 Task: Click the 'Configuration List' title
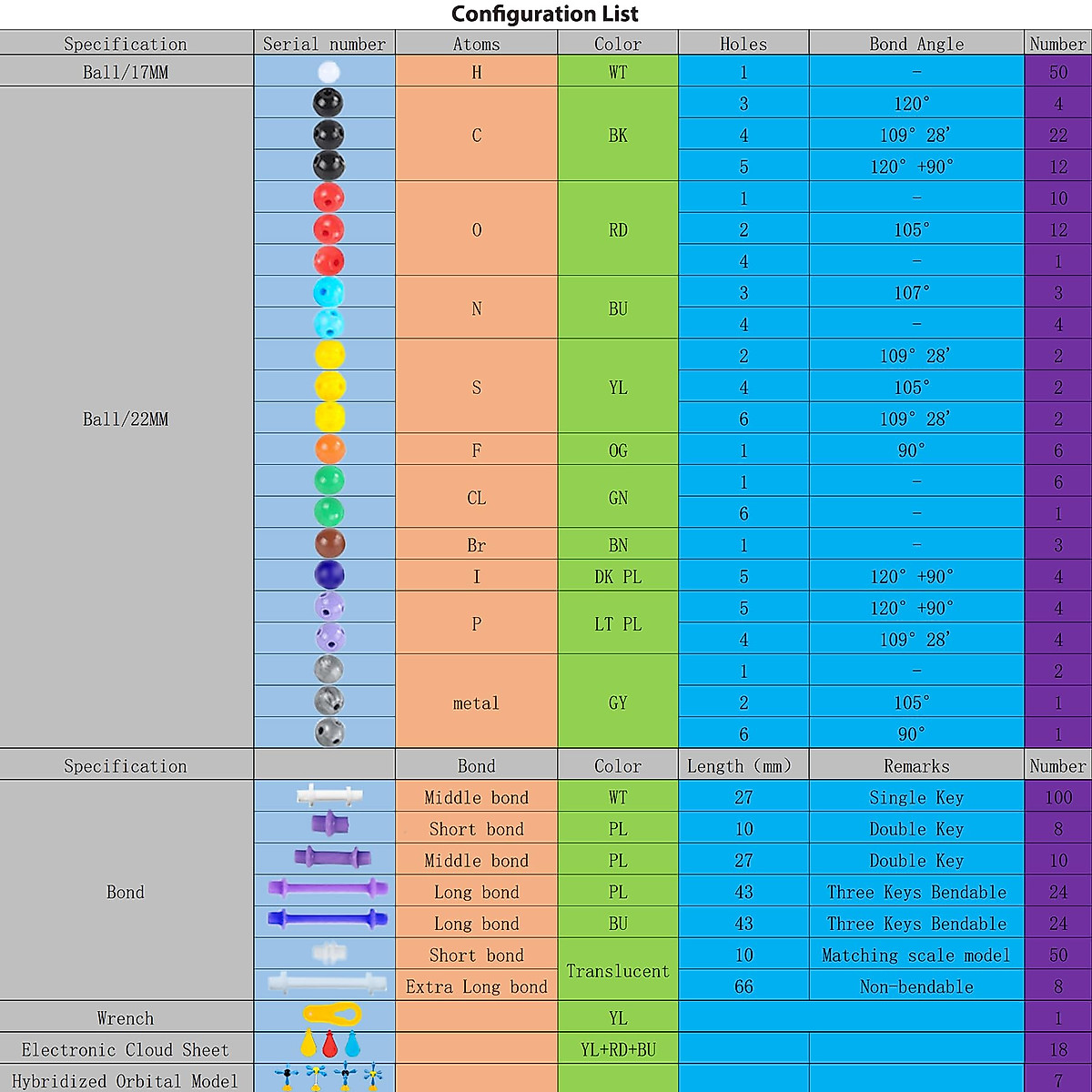[545, 15]
